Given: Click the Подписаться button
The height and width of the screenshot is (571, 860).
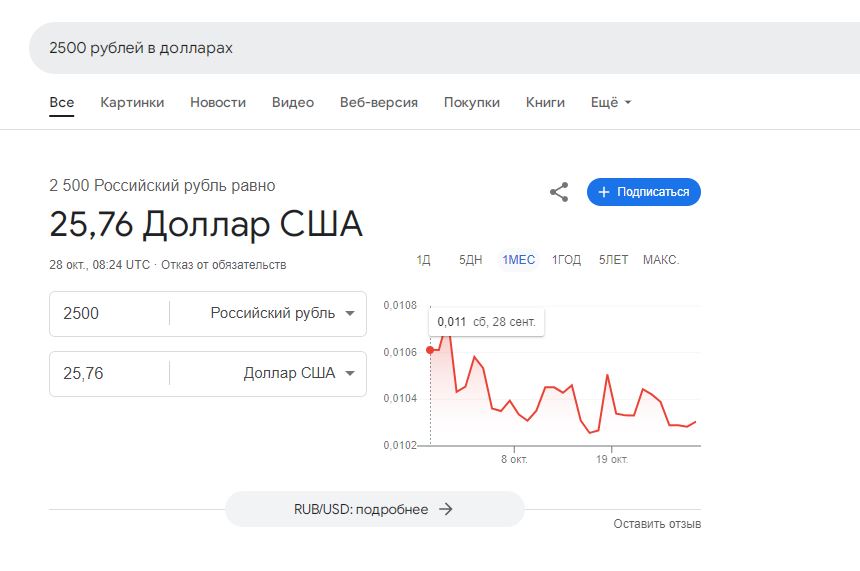Looking at the screenshot, I should pos(643,192).
